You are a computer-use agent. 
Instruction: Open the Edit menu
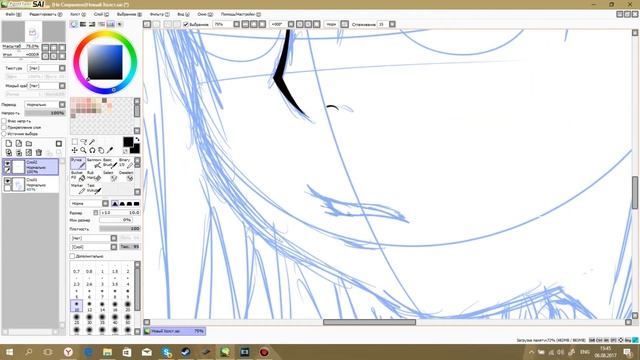tap(46, 14)
